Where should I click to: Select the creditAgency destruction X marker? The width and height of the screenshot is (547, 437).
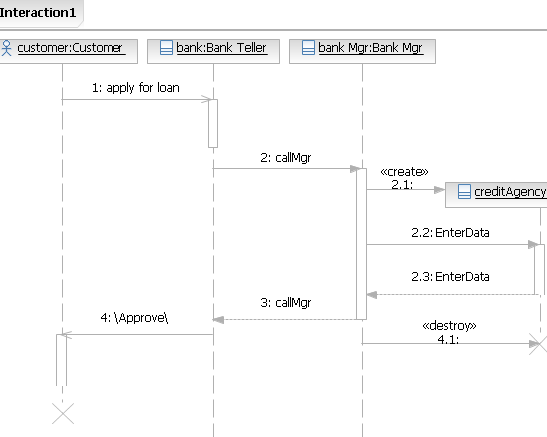pyautogui.click(x=538, y=344)
